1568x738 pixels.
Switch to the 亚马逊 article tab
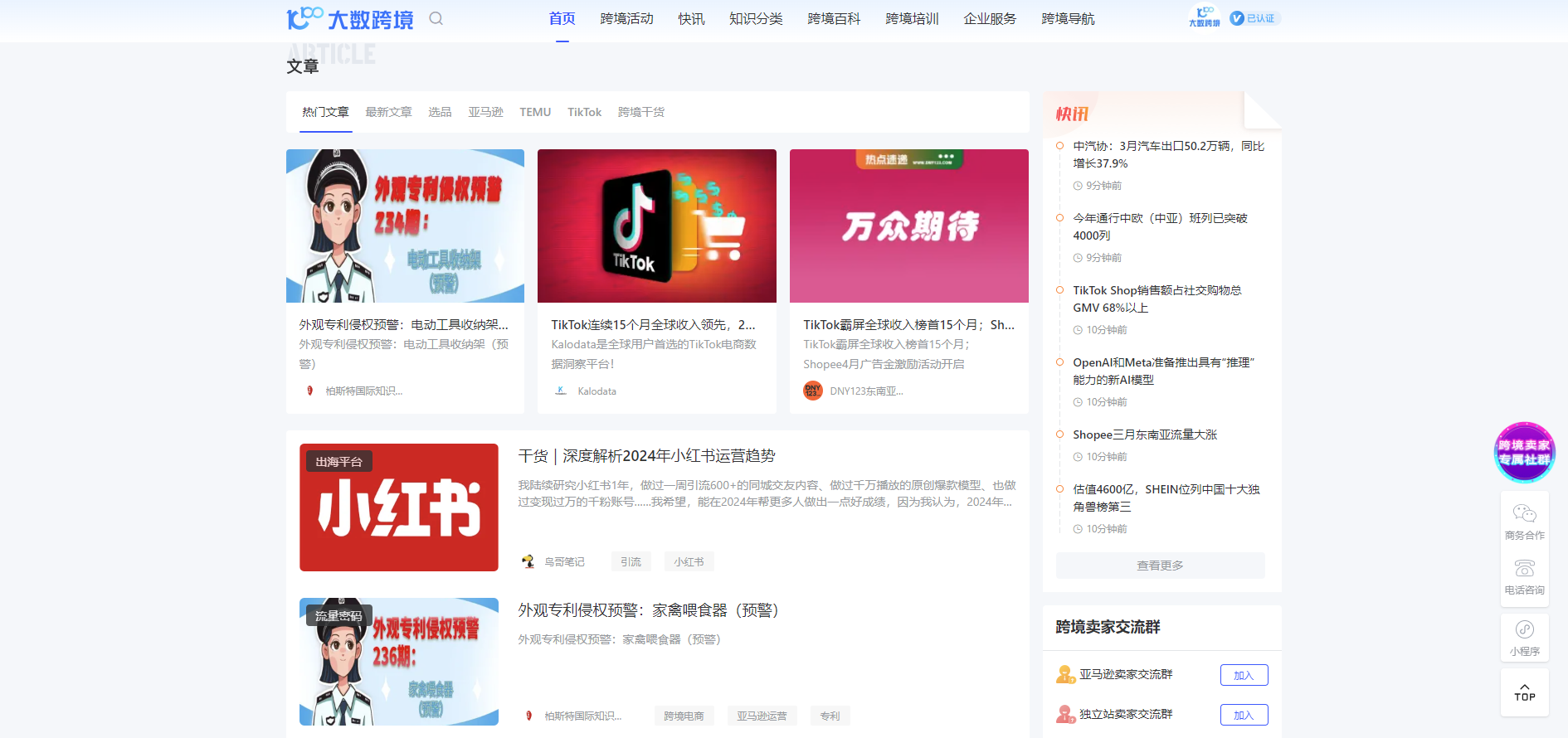tap(485, 112)
